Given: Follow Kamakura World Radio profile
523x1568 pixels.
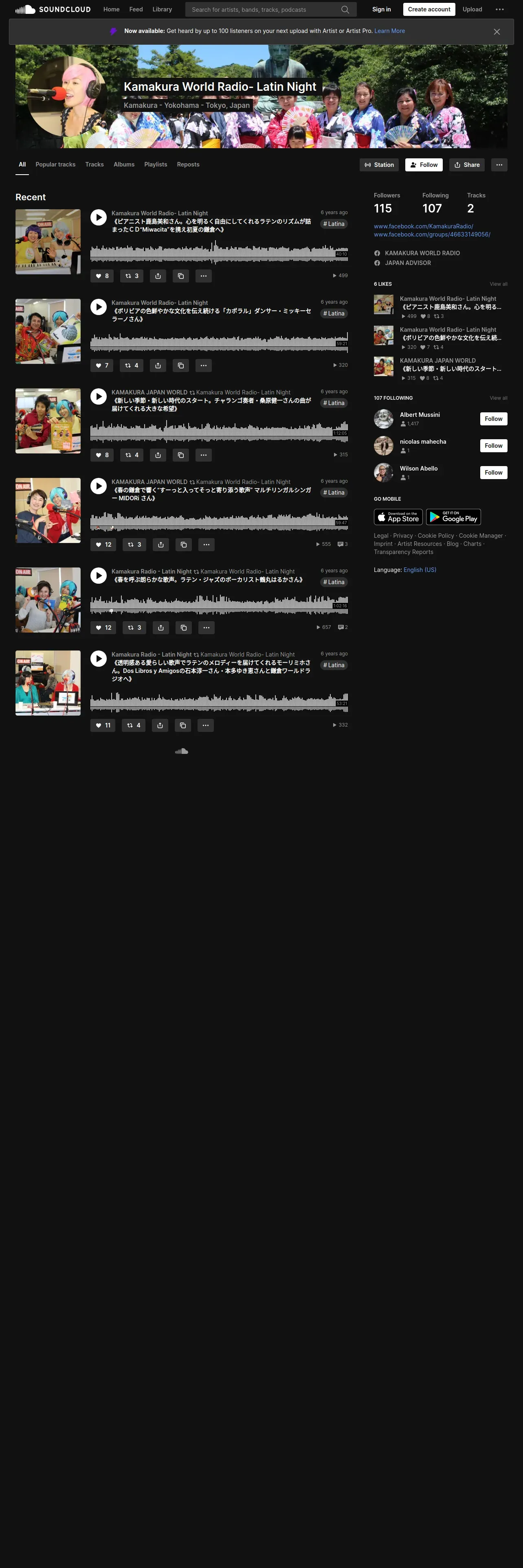Looking at the screenshot, I should pyautogui.click(x=424, y=164).
